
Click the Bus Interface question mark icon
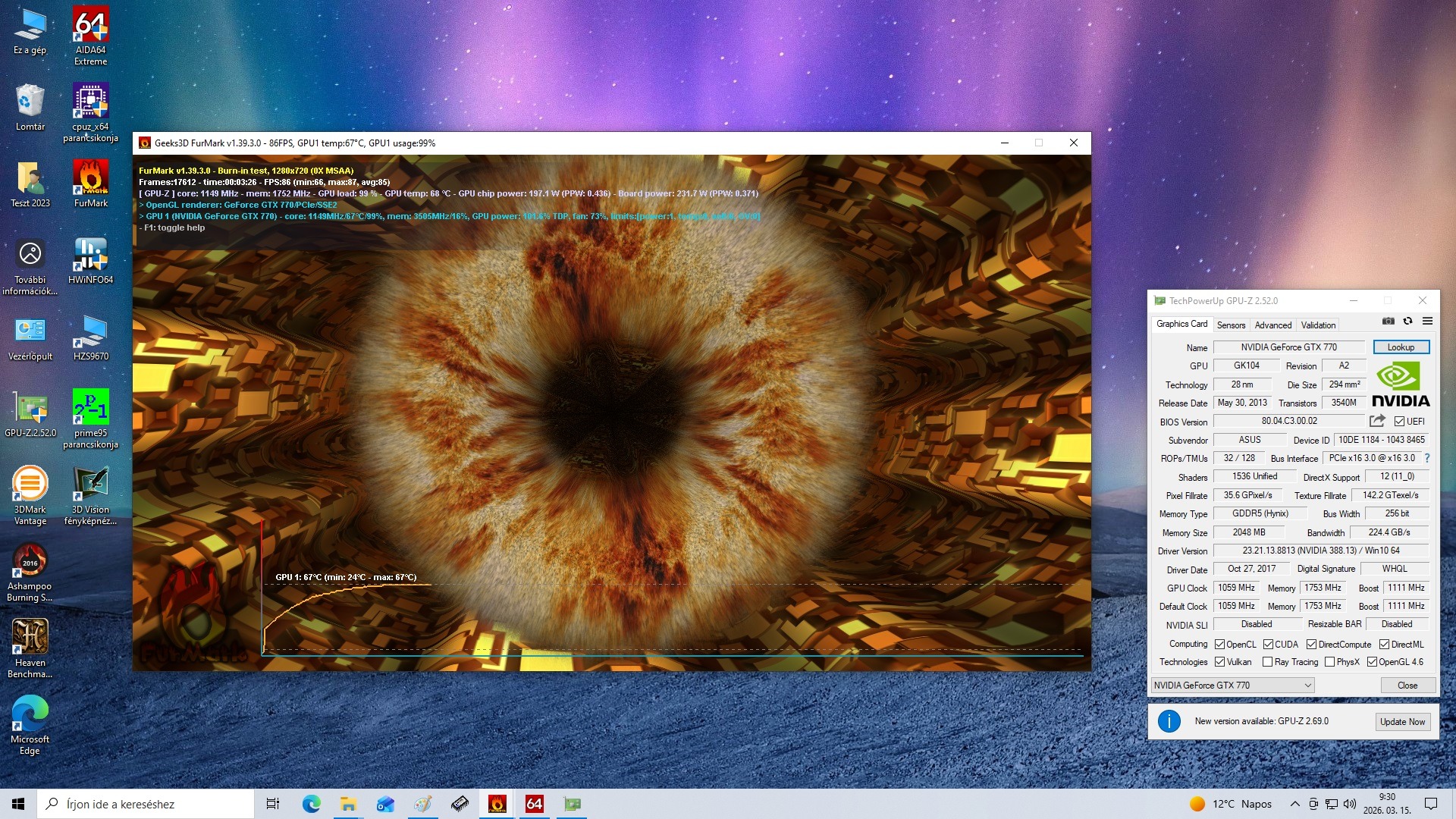point(1427,458)
